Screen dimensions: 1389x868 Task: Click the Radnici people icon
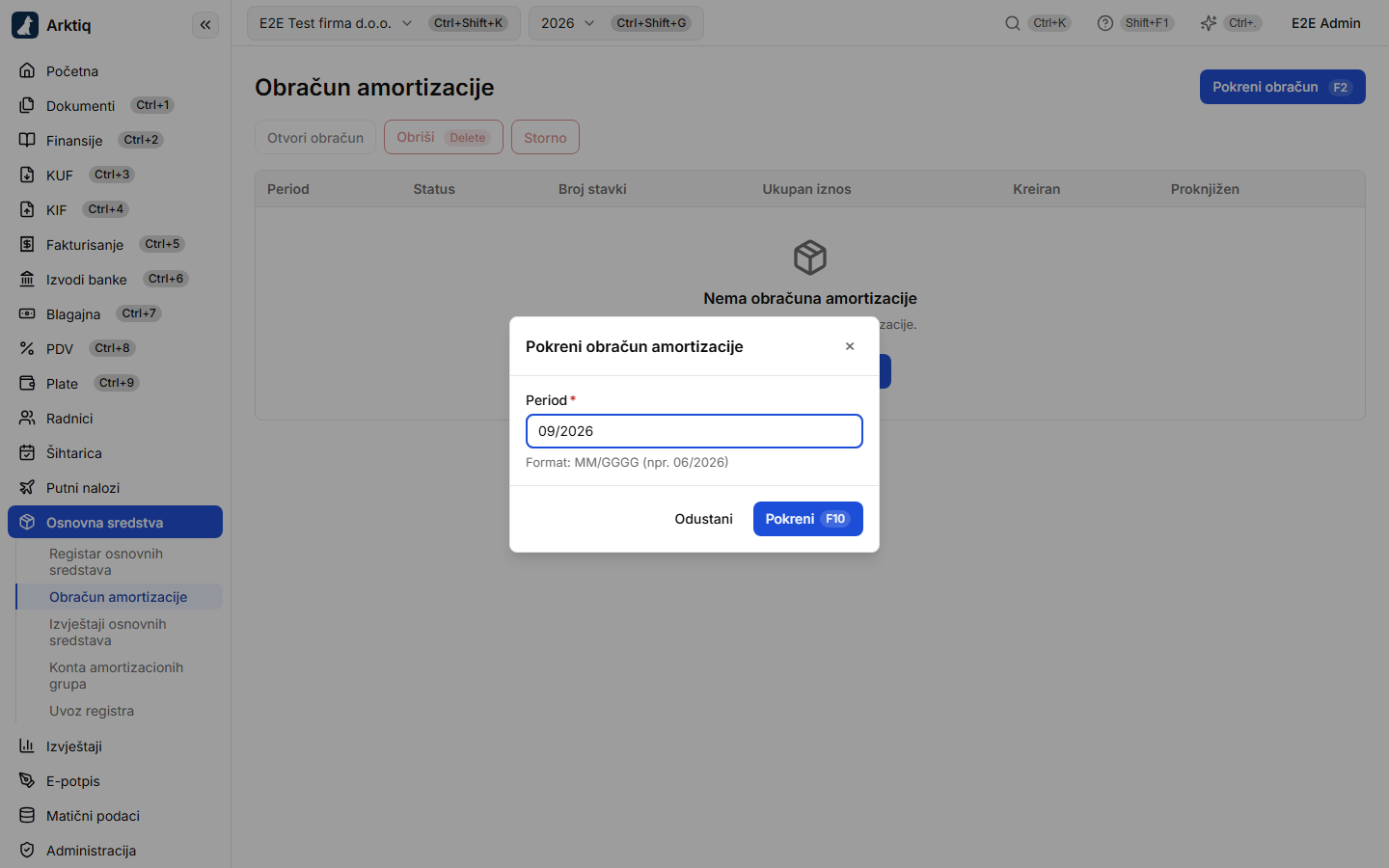pyautogui.click(x=27, y=418)
